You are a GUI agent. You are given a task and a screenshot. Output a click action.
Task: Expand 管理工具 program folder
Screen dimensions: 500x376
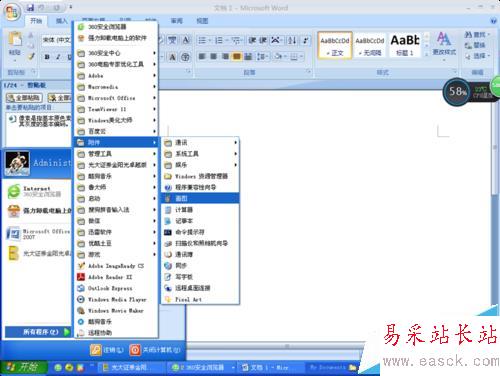point(116,154)
